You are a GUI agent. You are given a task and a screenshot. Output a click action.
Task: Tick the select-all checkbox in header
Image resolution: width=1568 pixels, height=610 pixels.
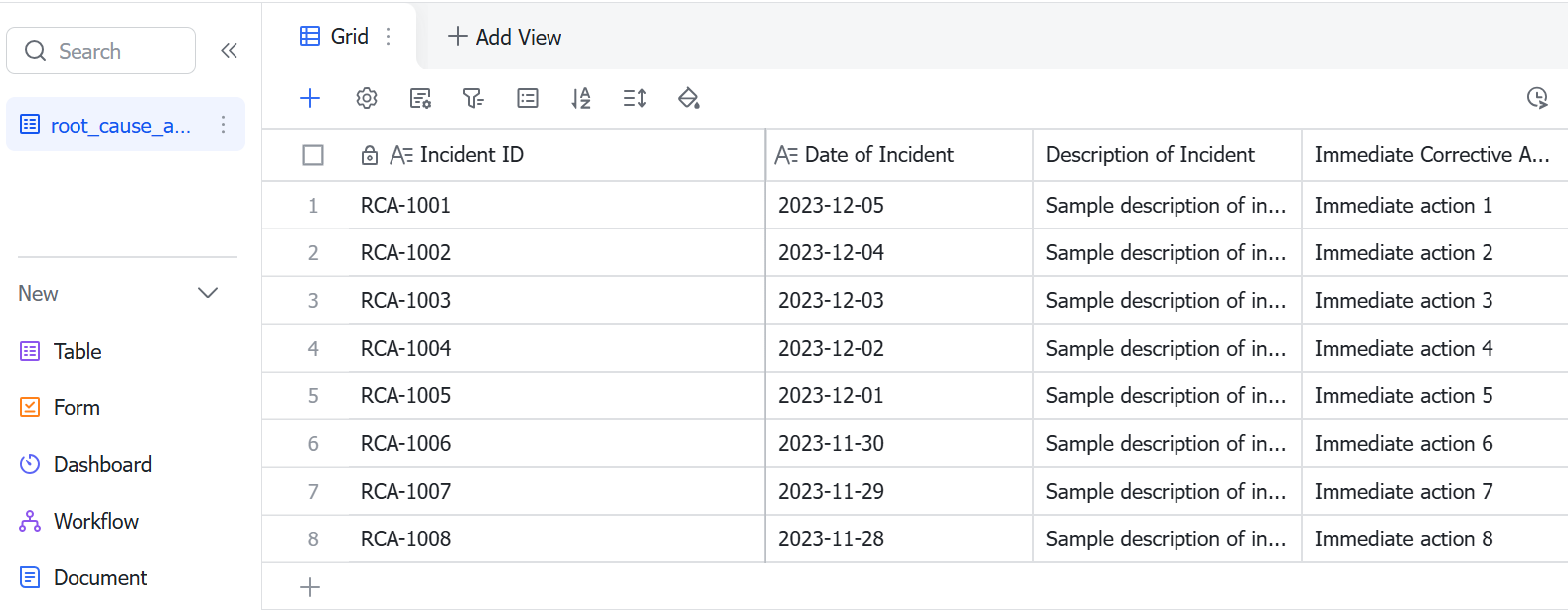313,155
